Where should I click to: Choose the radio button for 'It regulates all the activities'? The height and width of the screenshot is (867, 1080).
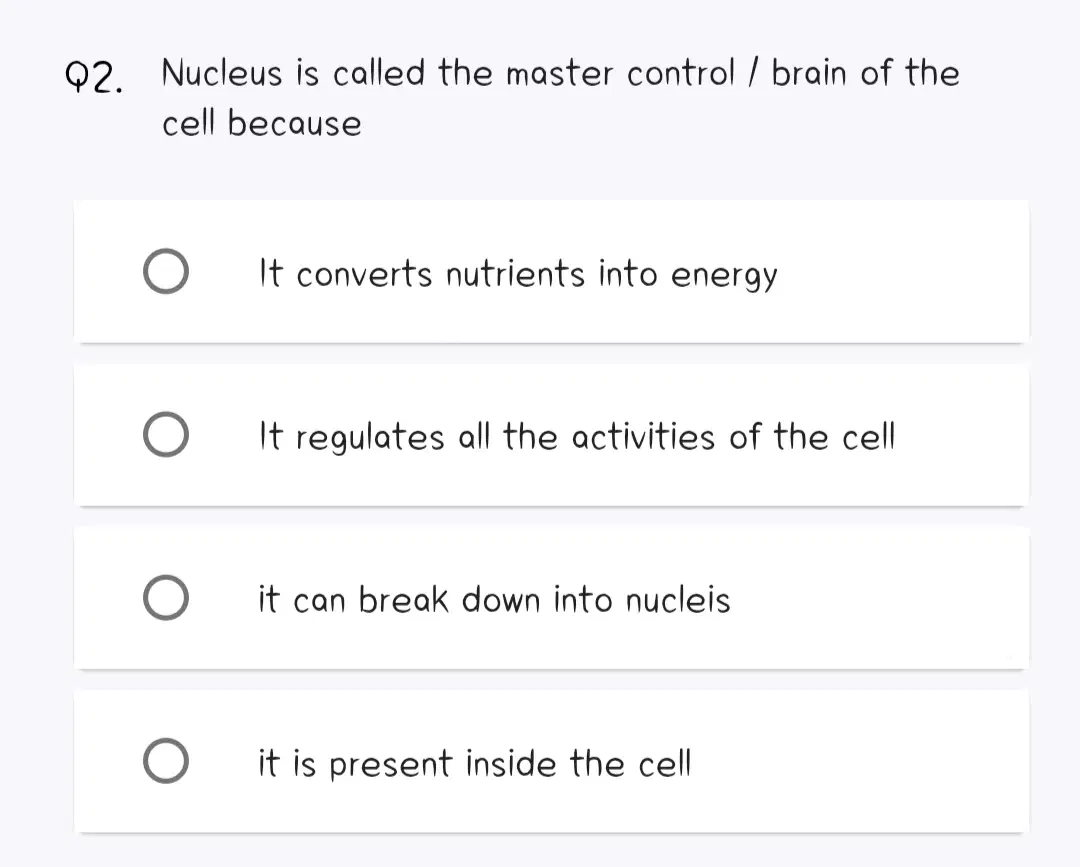[166, 435]
